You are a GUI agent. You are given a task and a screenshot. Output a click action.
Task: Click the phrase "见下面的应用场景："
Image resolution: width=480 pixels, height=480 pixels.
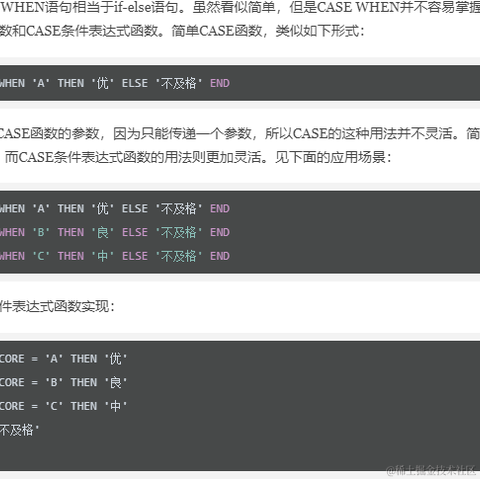[333, 157]
